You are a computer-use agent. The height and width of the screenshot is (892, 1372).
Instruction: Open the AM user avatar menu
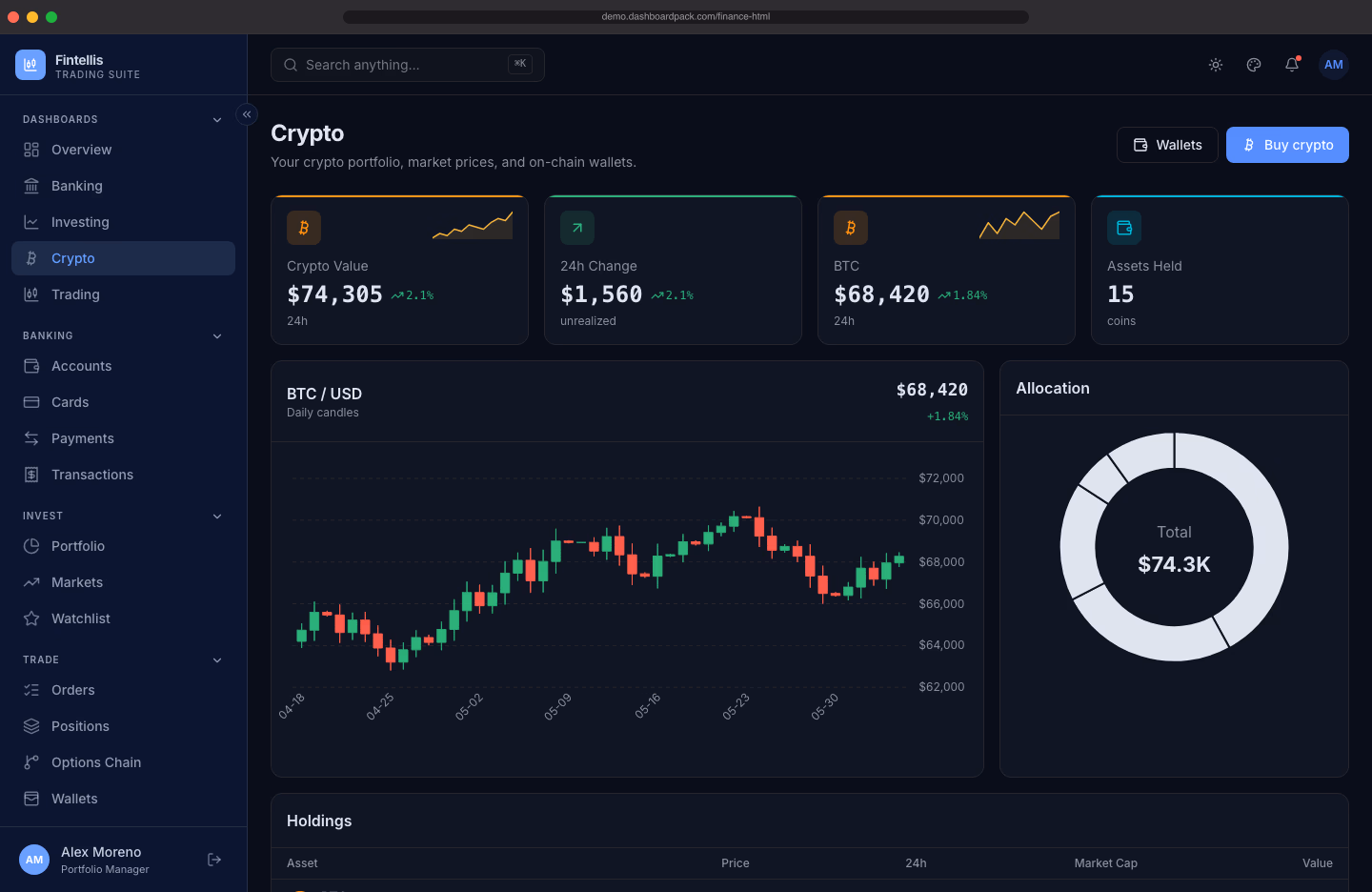coord(1334,65)
